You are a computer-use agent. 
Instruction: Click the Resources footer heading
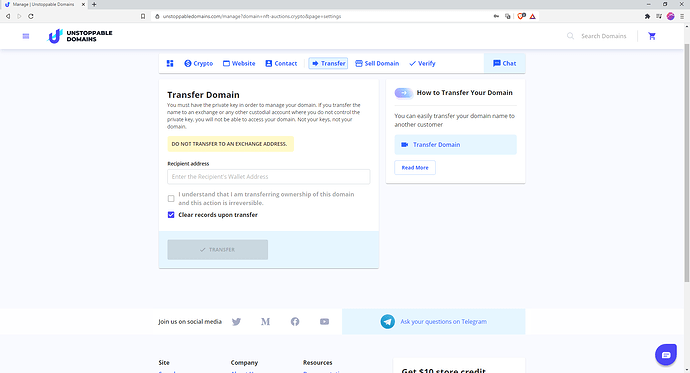pos(318,362)
